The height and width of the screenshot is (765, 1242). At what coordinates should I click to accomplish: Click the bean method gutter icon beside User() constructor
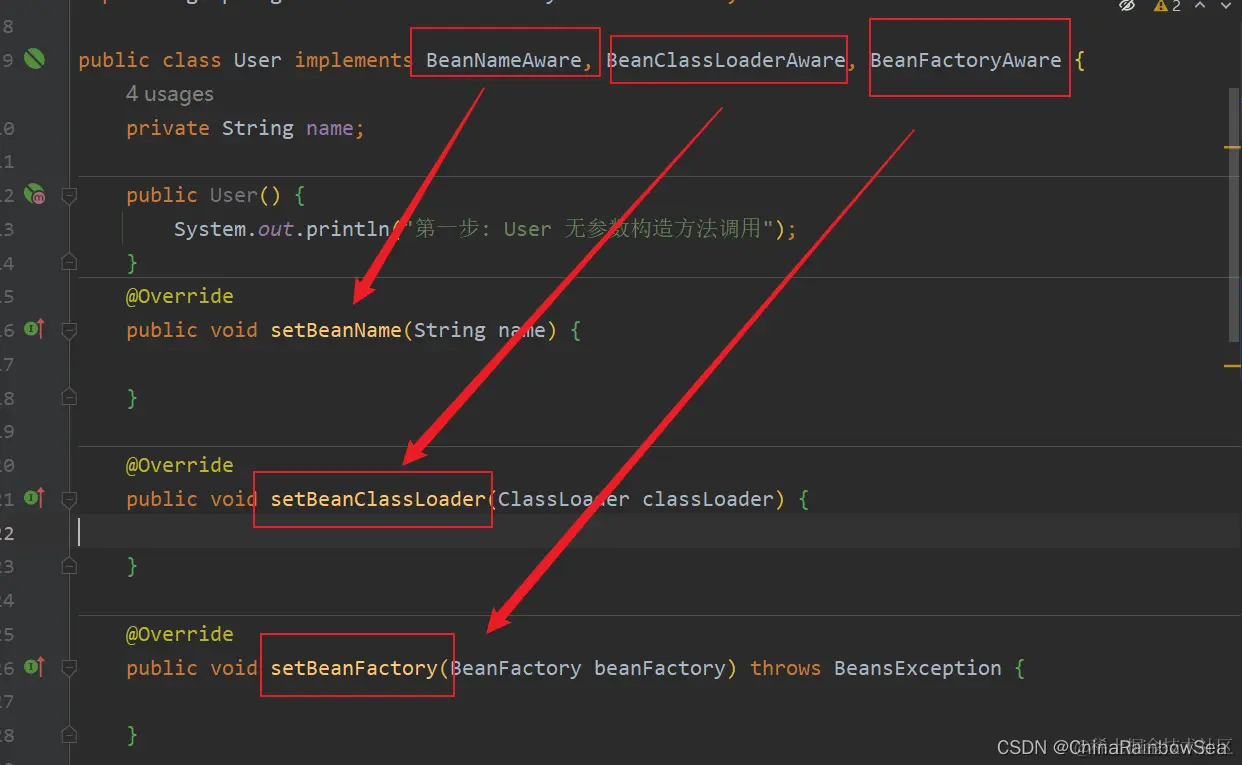[x=34, y=194]
